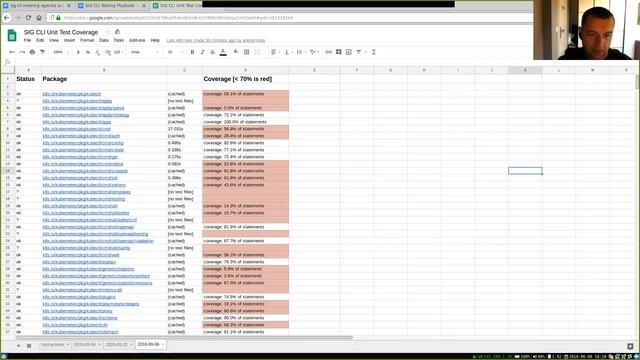
Task: Go to the browser home page
Action: tap(39, 18)
